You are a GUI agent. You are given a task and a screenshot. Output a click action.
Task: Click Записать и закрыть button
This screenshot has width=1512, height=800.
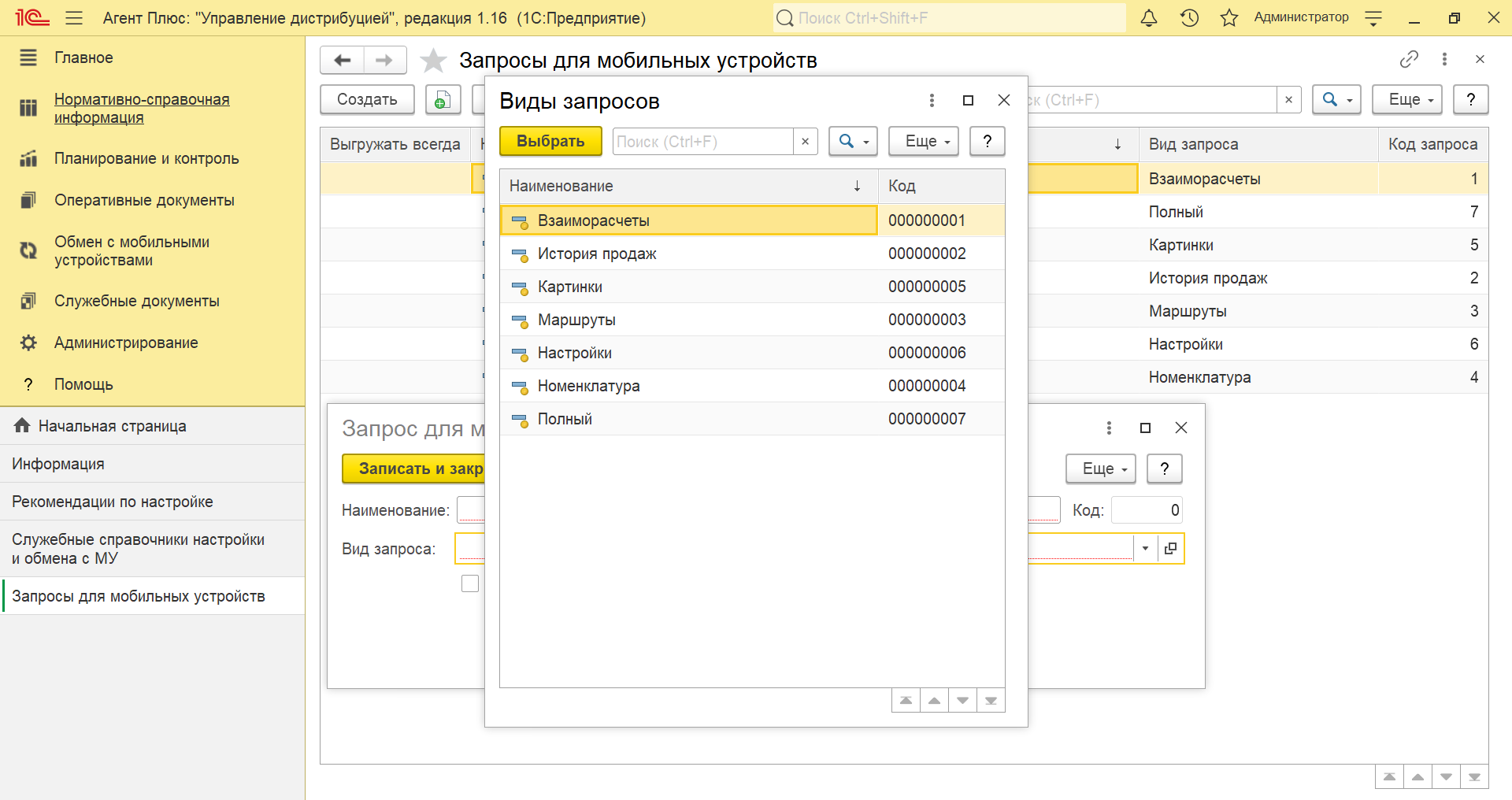(x=413, y=469)
